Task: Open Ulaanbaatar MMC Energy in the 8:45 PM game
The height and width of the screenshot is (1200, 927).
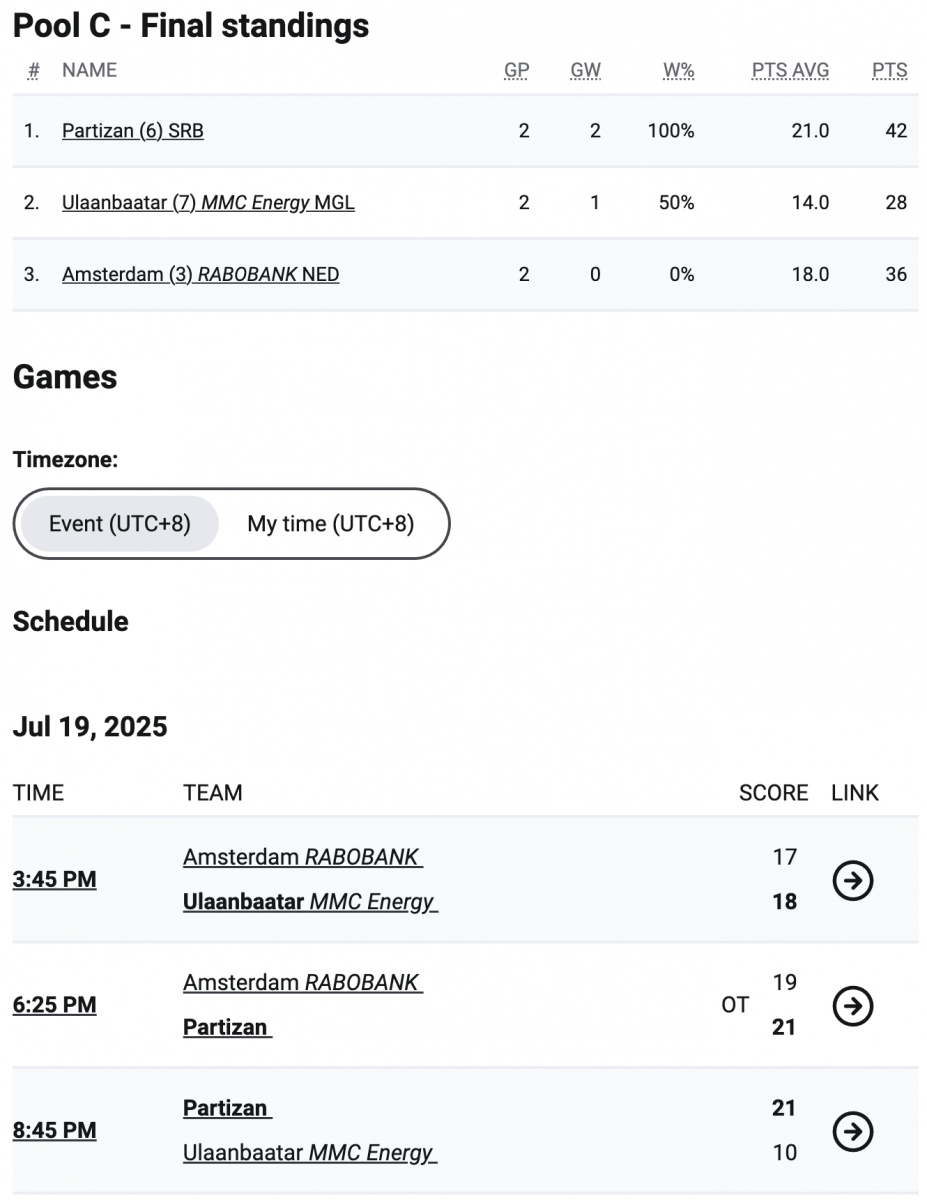Action: point(310,1153)
